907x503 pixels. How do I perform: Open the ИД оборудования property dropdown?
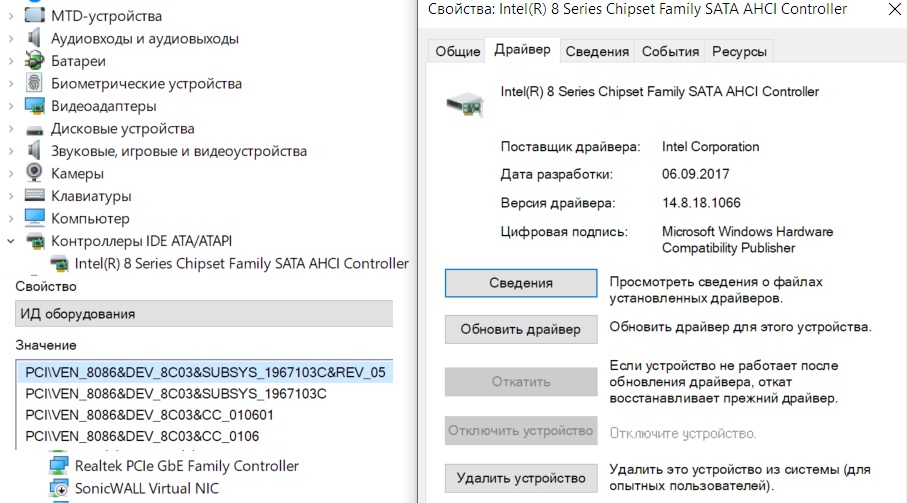click(x=204, y=314)
